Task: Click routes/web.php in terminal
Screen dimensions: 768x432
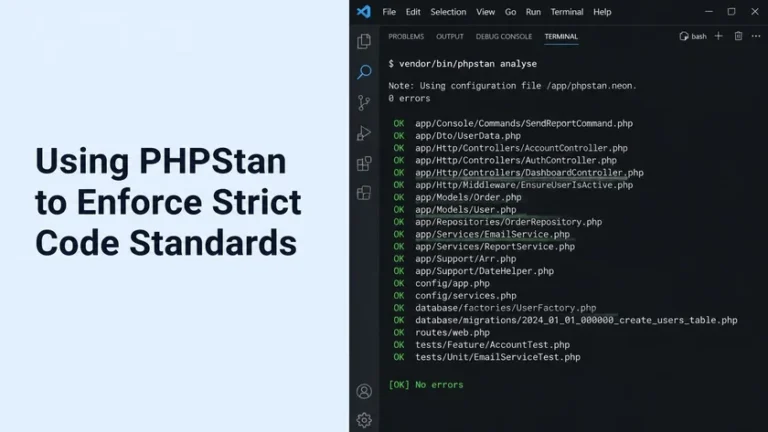Action: 453,332
